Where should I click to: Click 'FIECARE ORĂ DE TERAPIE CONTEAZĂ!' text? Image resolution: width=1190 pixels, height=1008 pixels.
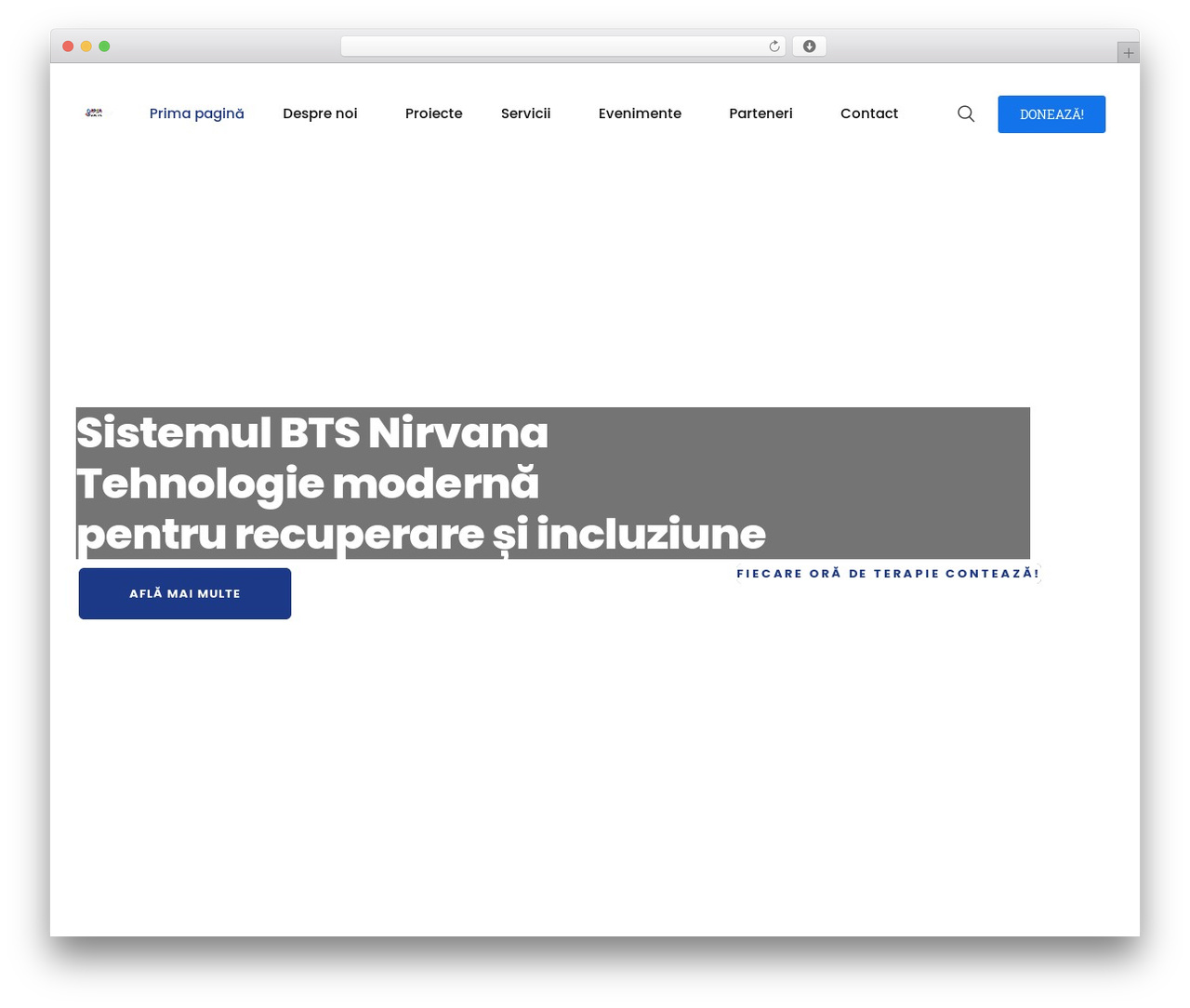click(888, 574)
